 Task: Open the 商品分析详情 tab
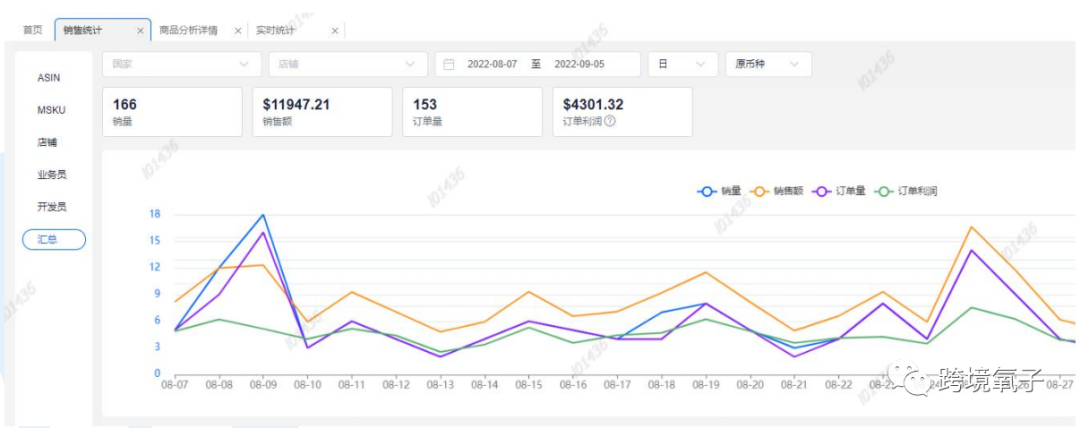(x=188, y=30)
